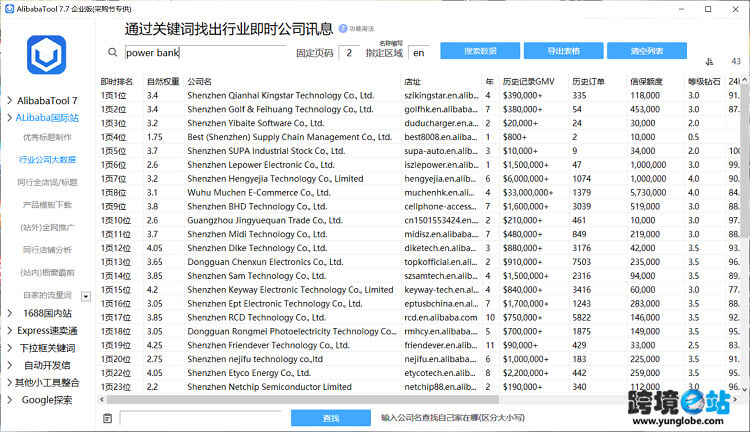Select row Dongguan Chenxun Electronics Co., Ltd.
Viewport: 750px width, 432px height.
[x=419, y=262]
